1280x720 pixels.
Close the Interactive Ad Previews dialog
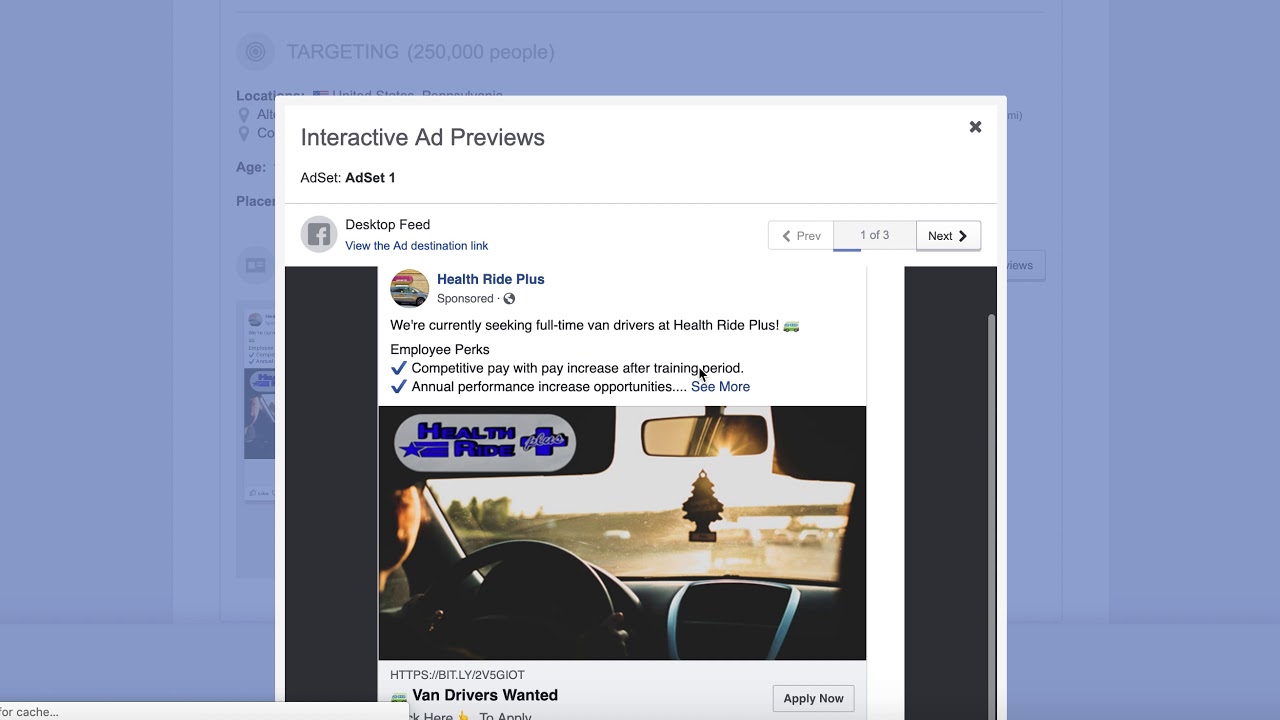[x=975, y=127]
